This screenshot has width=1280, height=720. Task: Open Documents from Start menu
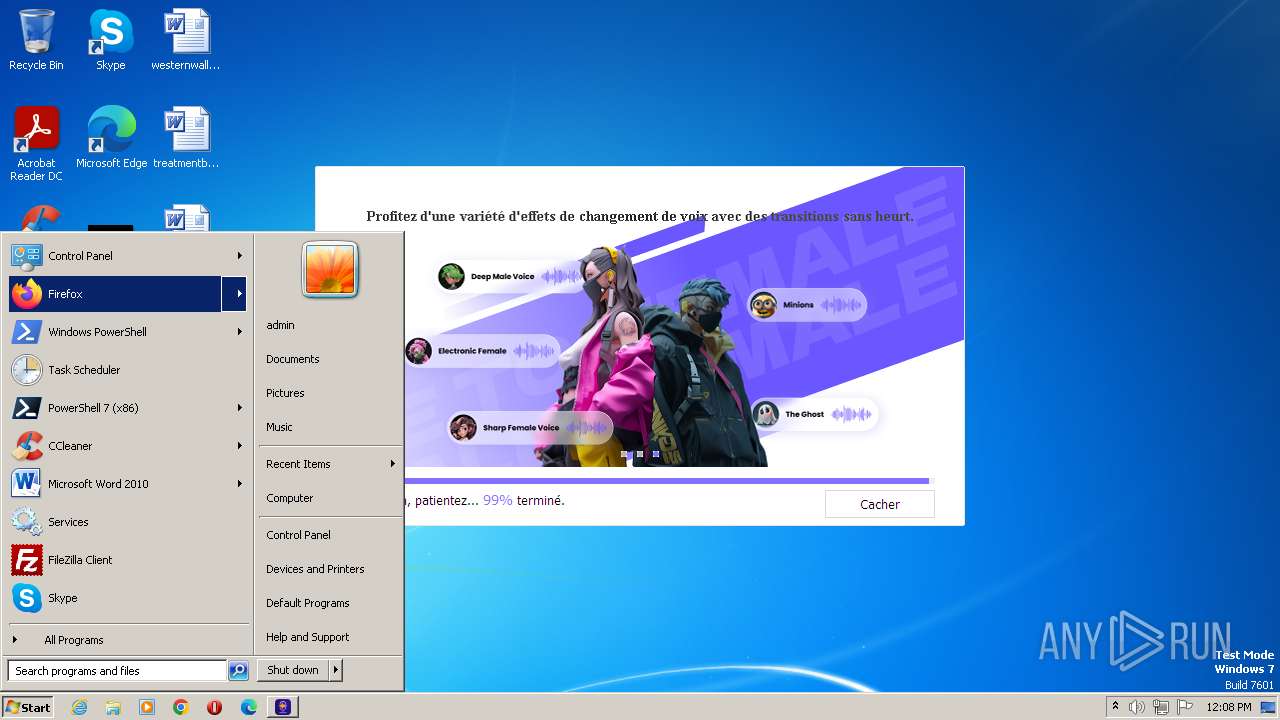click(330, 359)
